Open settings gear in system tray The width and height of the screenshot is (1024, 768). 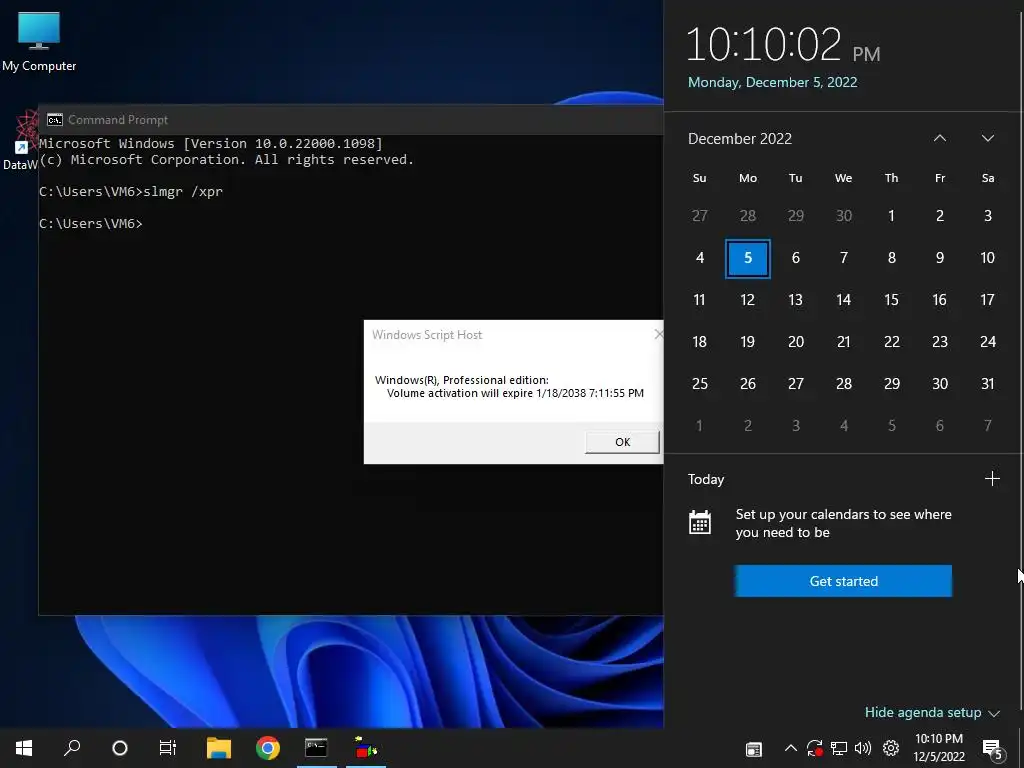pos(891,748)
